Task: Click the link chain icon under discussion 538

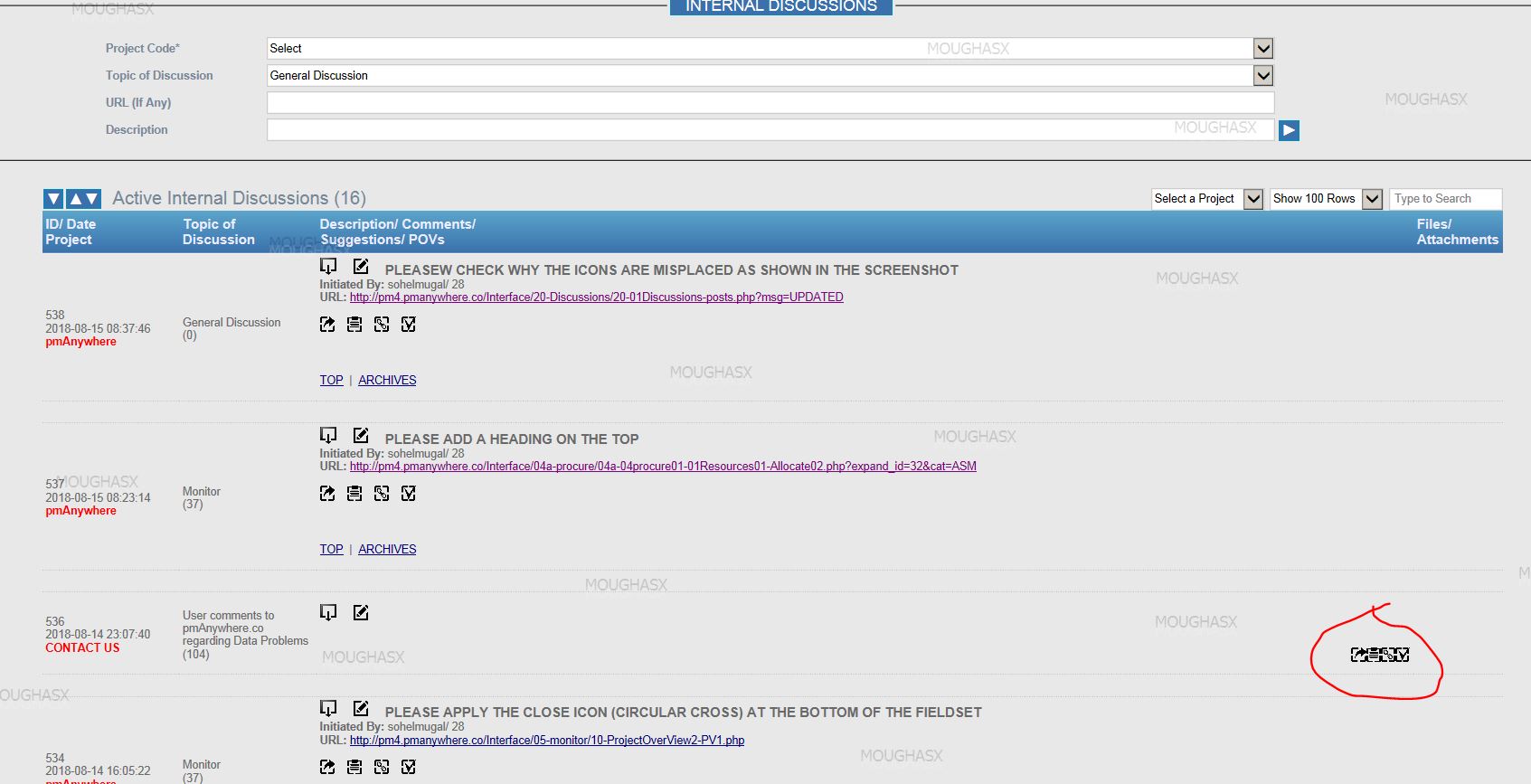Action: (382, 325)
